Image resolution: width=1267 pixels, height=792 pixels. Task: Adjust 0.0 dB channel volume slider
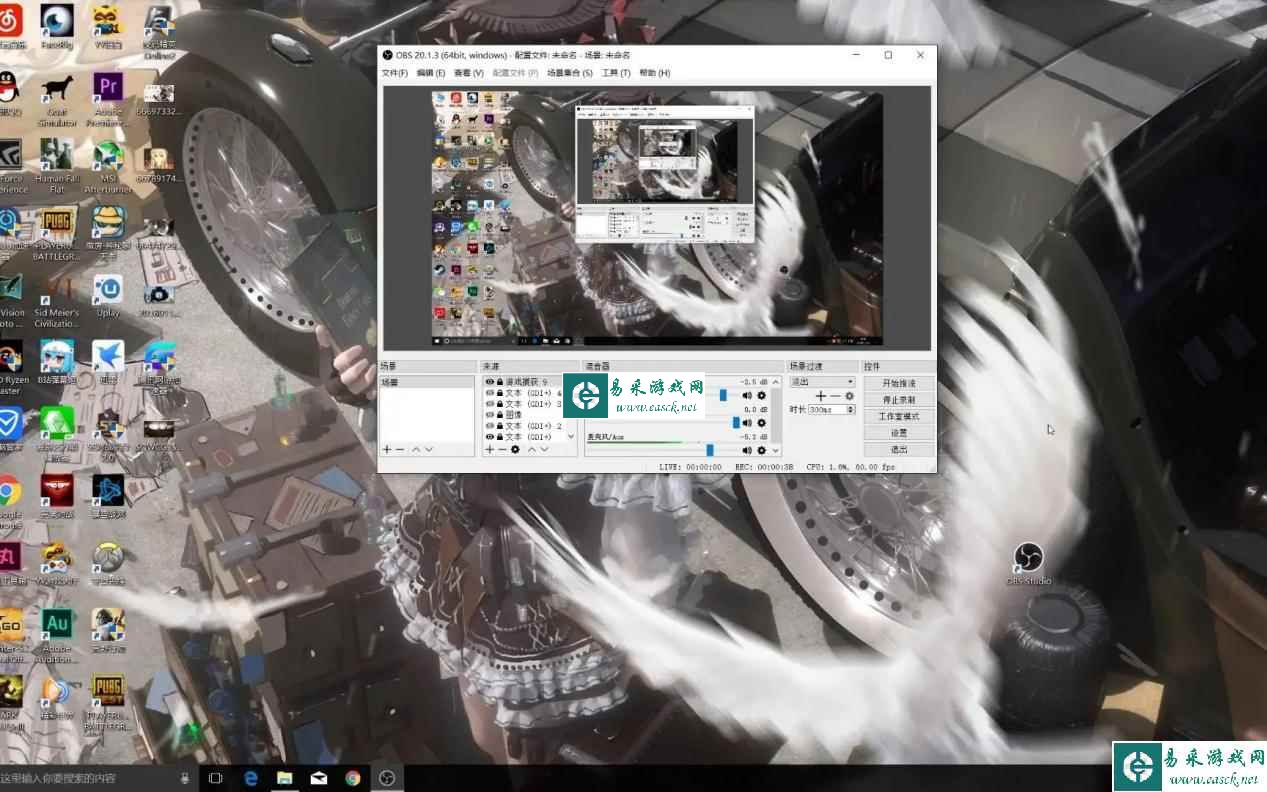tap(736, 423)
